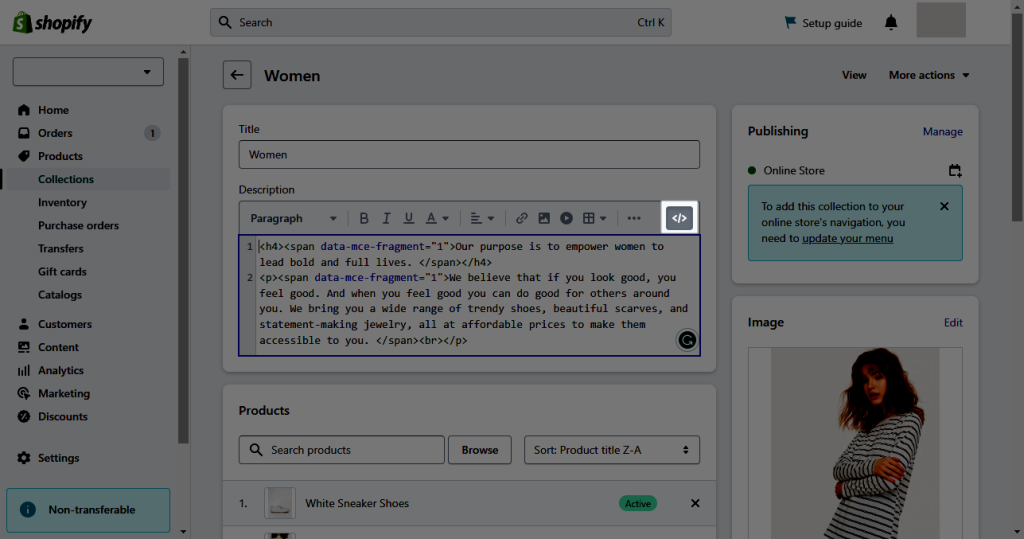The width and height of the screenshot is (1024, 539).
Task: Open the notifications bell
Action: click(891, 23)
